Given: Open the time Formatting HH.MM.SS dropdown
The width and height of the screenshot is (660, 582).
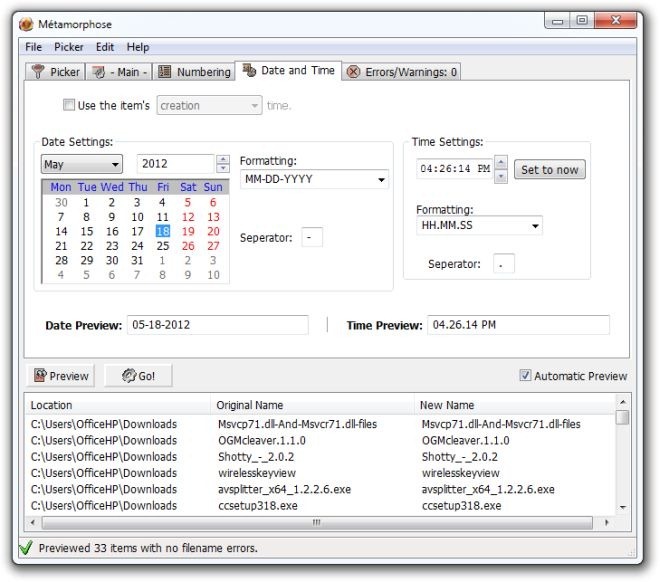Looking at the screenshot, I should coord(479,226).
